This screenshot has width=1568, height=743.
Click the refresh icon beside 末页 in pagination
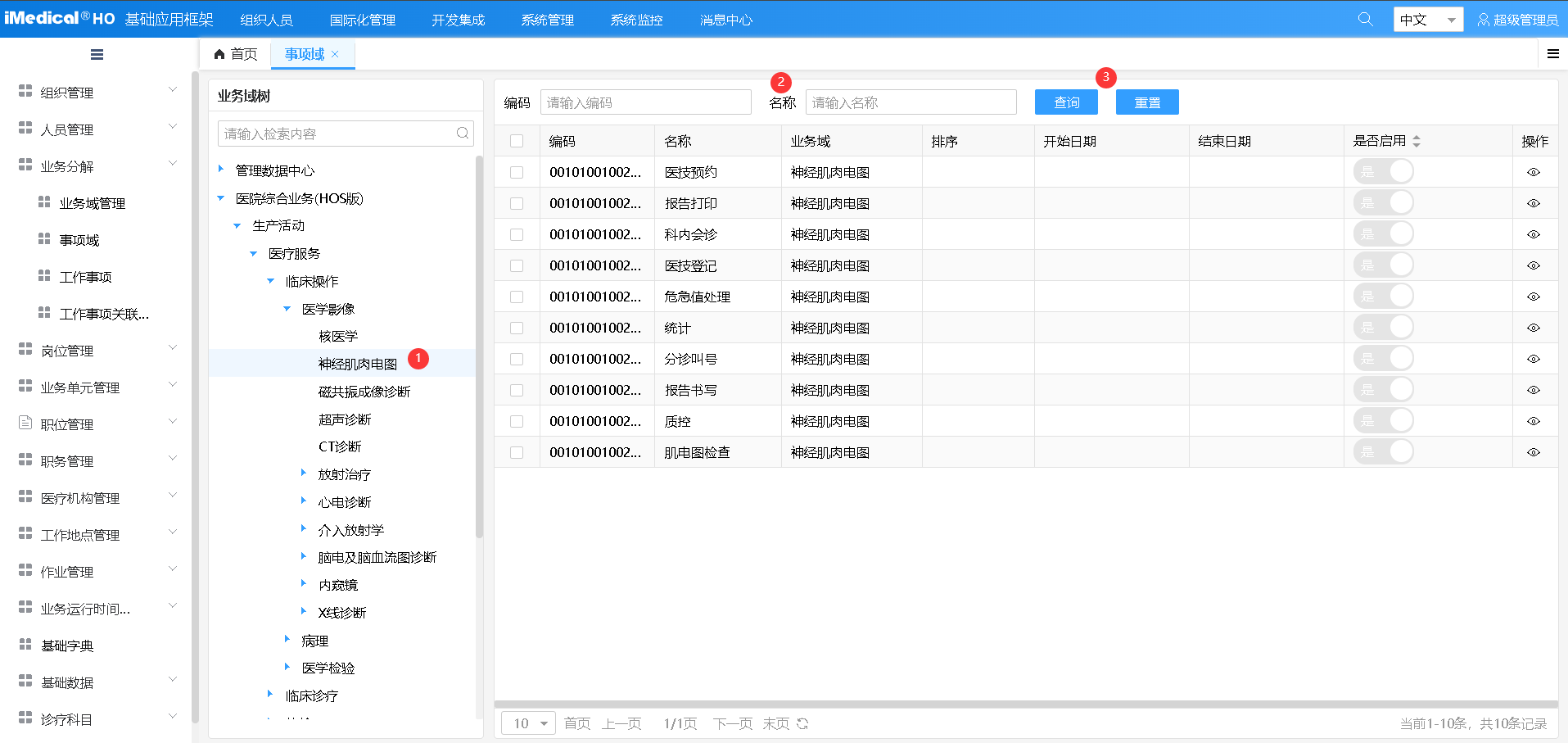tap(802, 723)
